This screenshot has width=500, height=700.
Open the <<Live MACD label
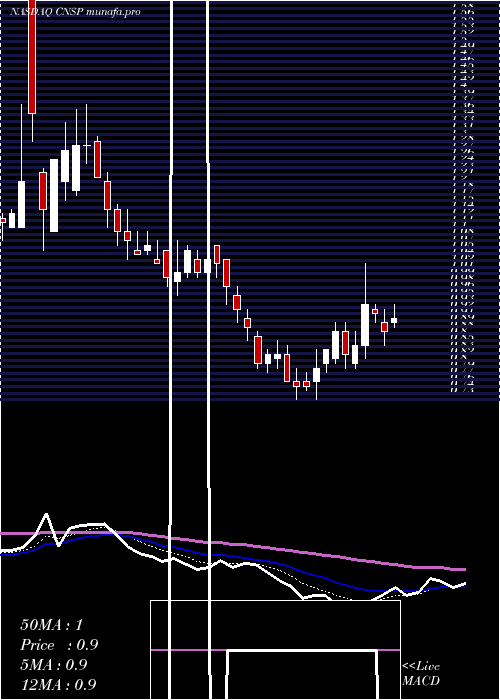[421, 674]
